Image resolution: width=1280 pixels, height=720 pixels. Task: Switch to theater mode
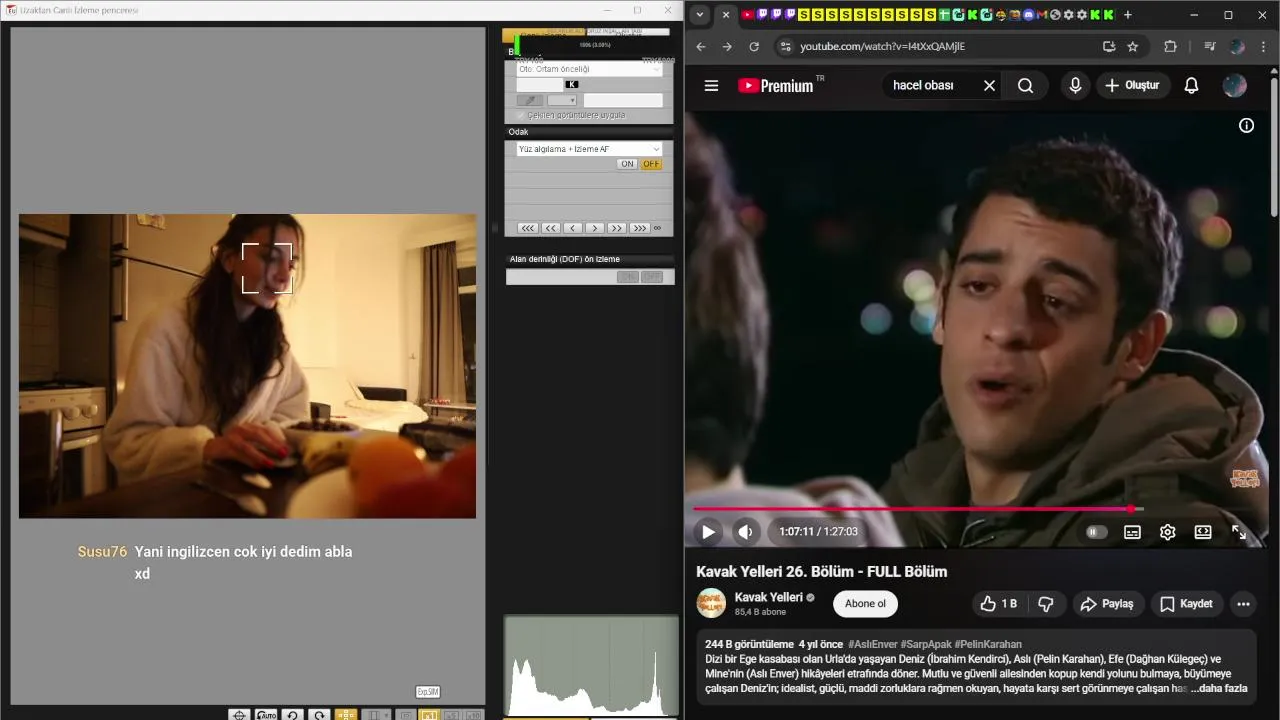click(x=1203, y=532)
